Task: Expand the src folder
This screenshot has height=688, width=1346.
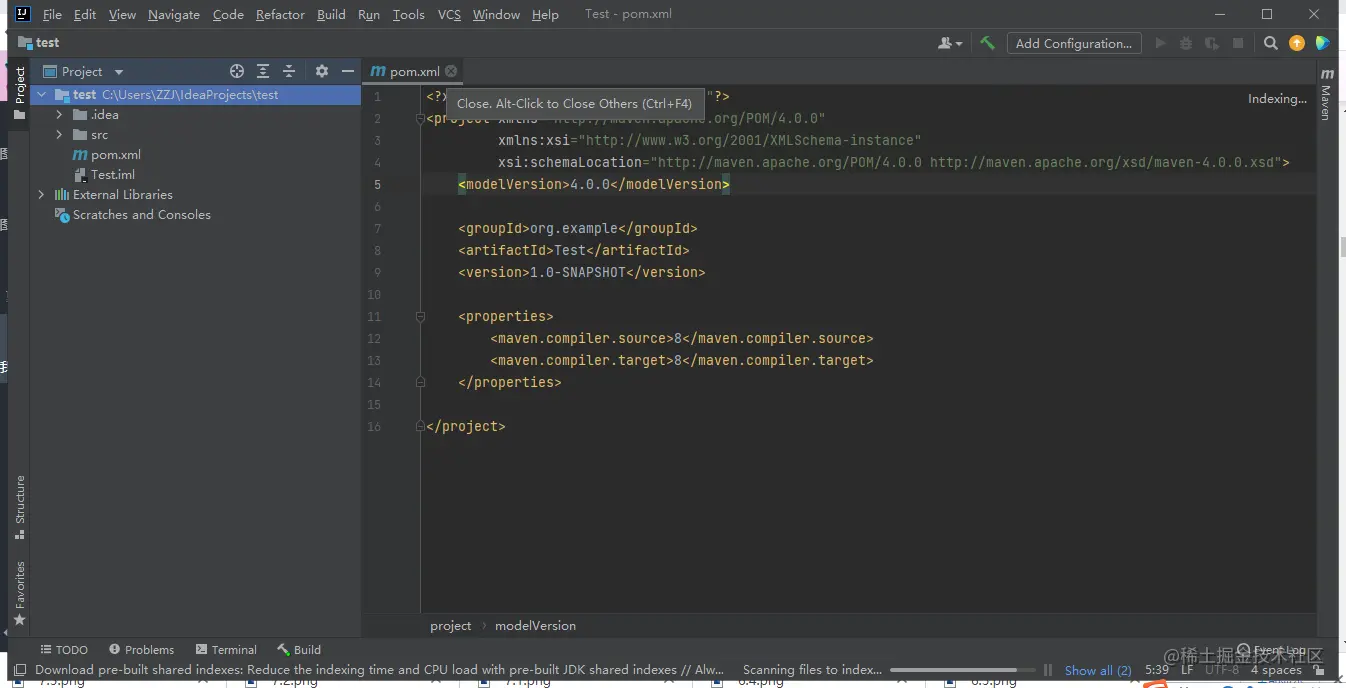Action: (x=59, y=135)
